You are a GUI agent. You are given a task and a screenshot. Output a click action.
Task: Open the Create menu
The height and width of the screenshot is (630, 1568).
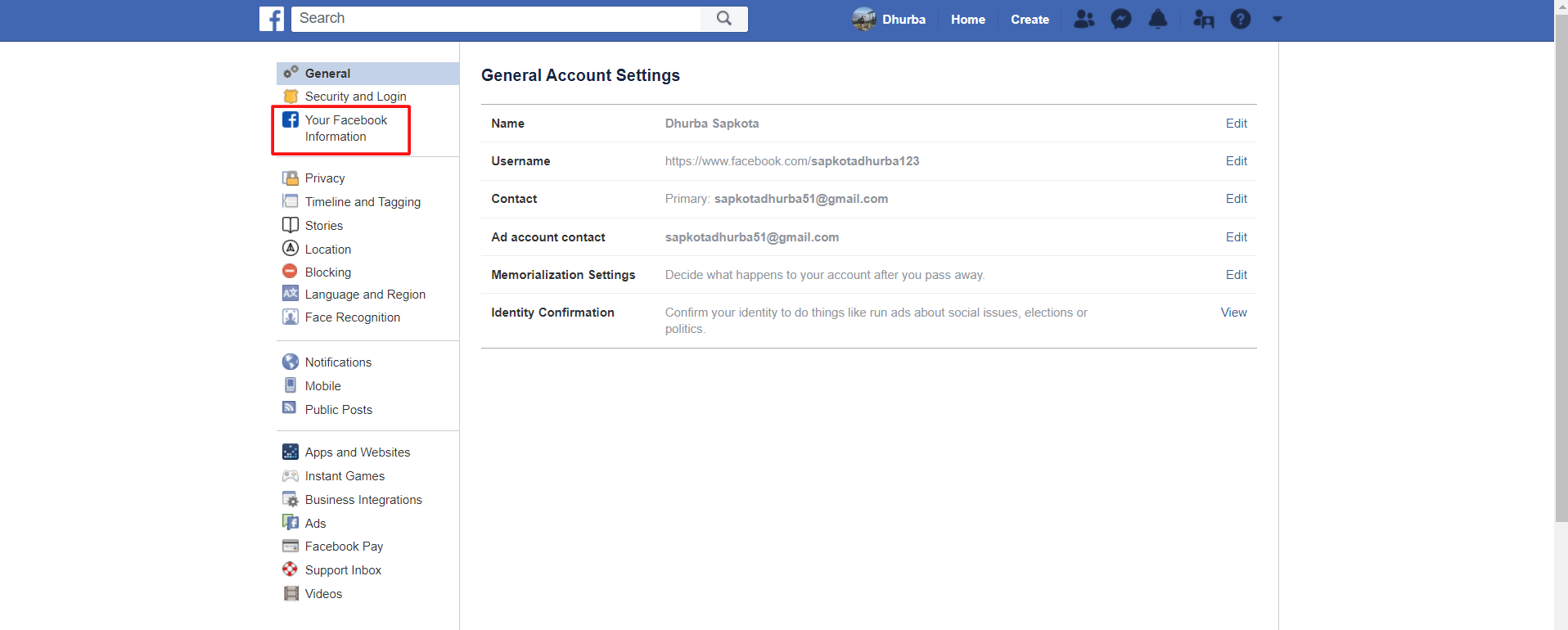coord(1030,19)
